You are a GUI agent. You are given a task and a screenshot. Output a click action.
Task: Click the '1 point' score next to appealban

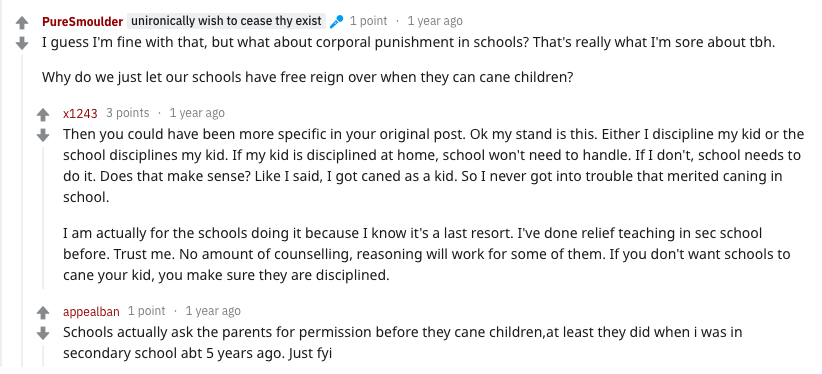tap(146, 311)
